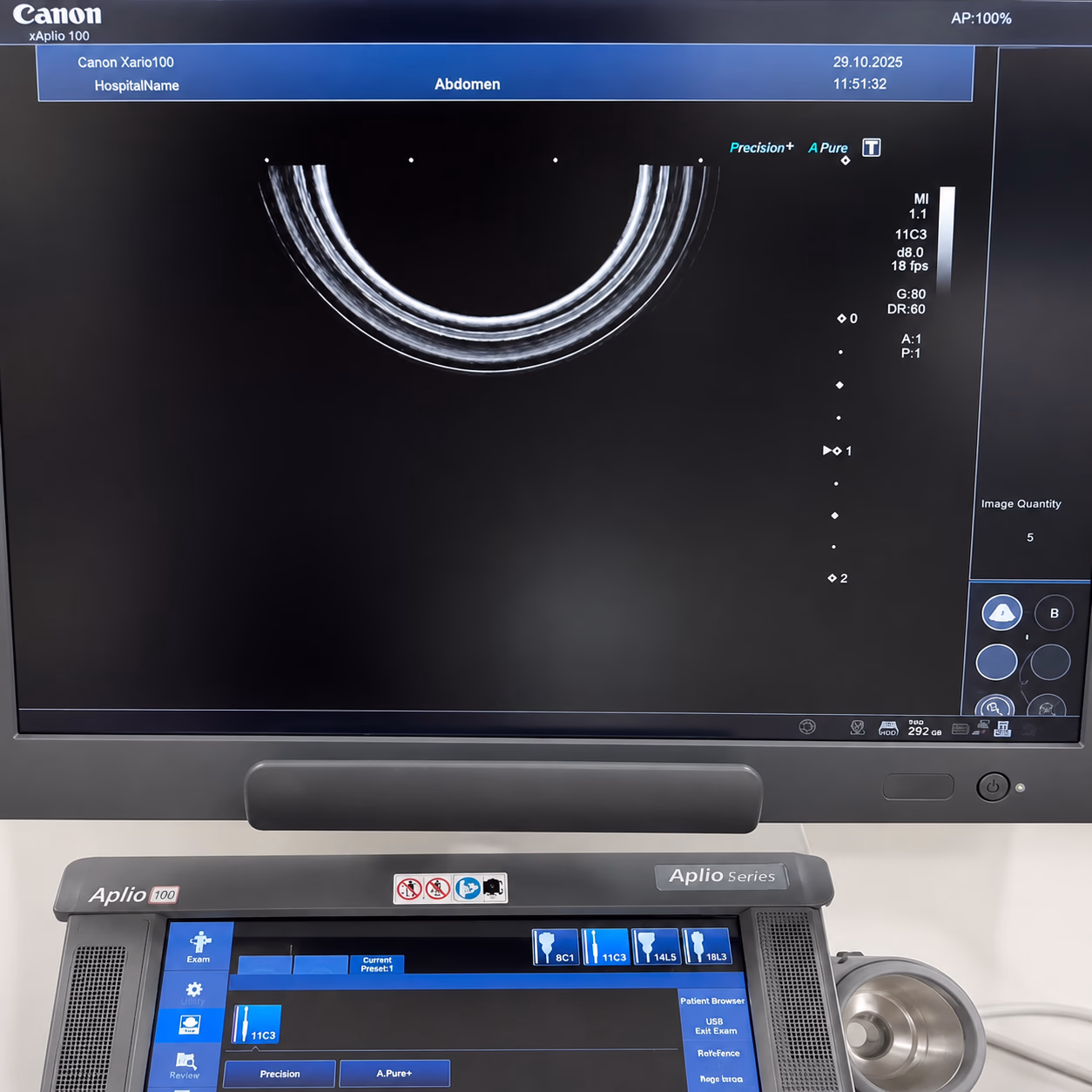Click the A:1 value

coord(911,339)
